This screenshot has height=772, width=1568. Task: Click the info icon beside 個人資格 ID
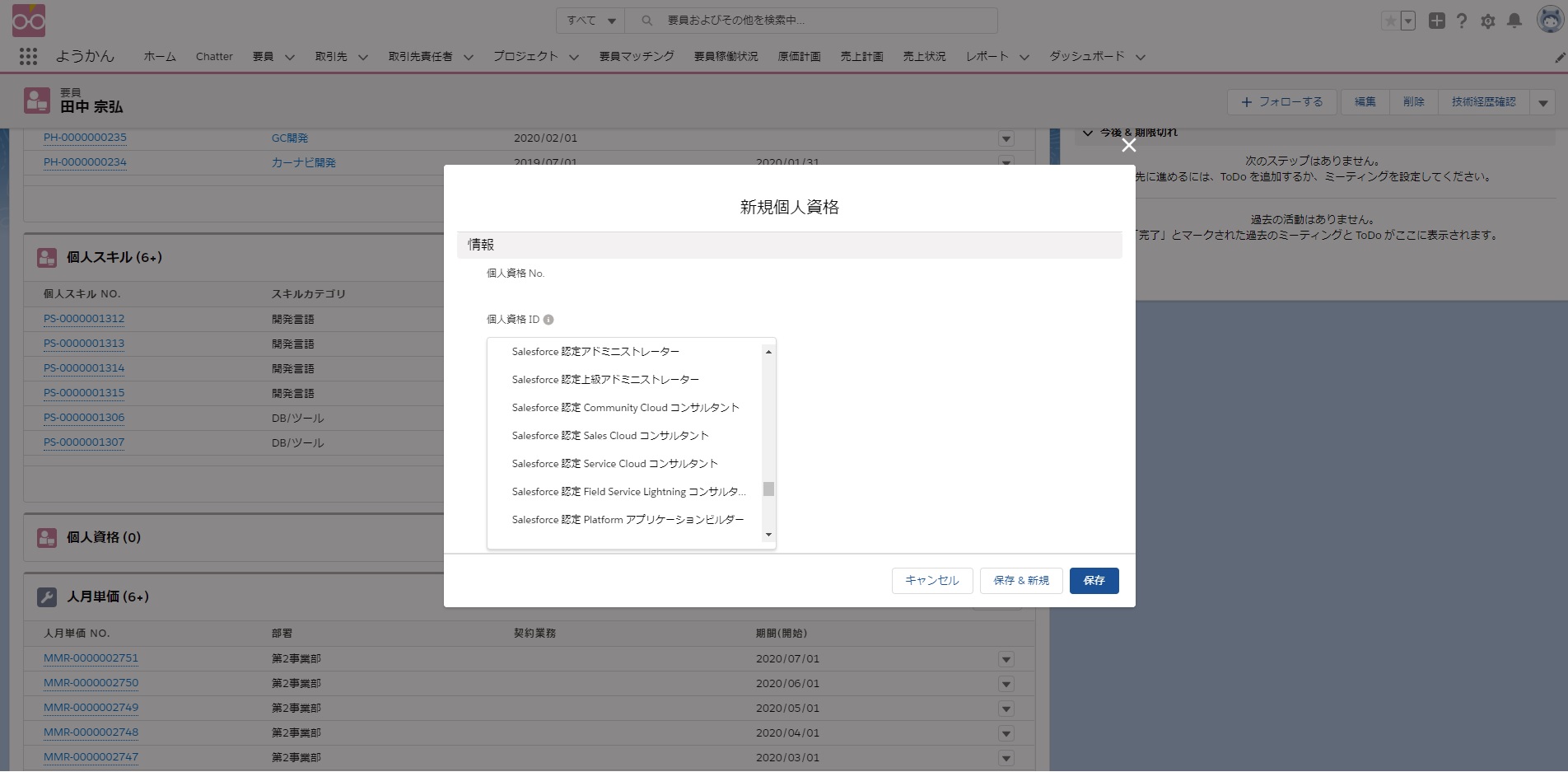click(x=548, y=320)
